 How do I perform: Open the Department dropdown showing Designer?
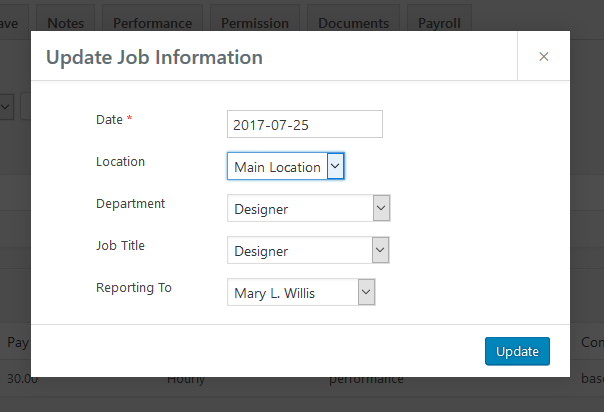click(309, 208)
